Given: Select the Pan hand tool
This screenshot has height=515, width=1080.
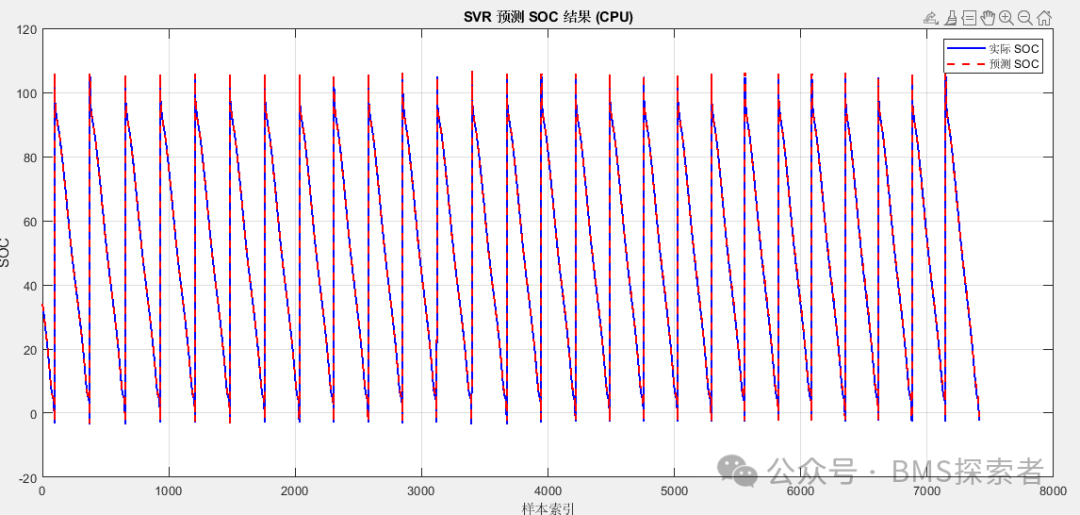Looking at the screenshot, I should tap(988, 18).
